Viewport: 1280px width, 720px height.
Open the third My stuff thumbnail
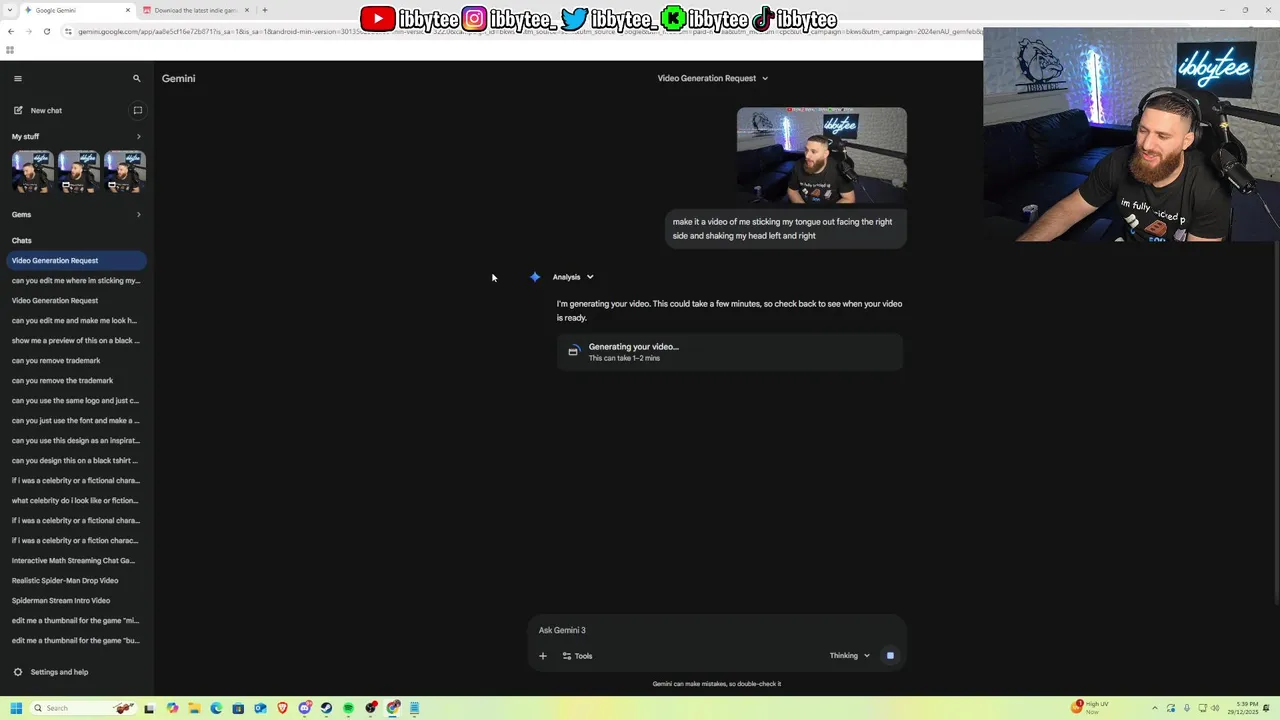pos(125,172)
